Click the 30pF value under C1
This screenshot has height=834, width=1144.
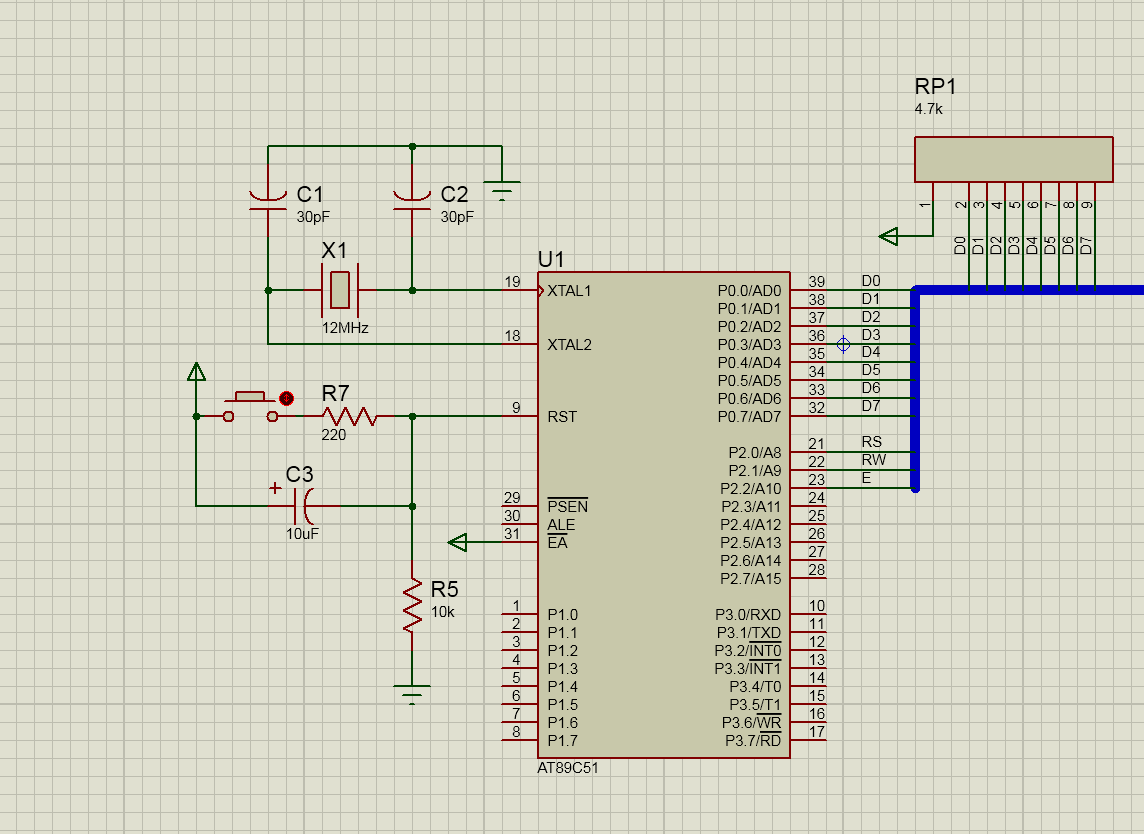point(313,217)
